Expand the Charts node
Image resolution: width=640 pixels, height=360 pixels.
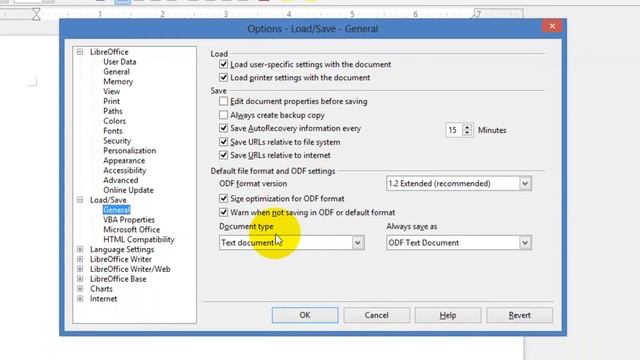tap(80, 289)
